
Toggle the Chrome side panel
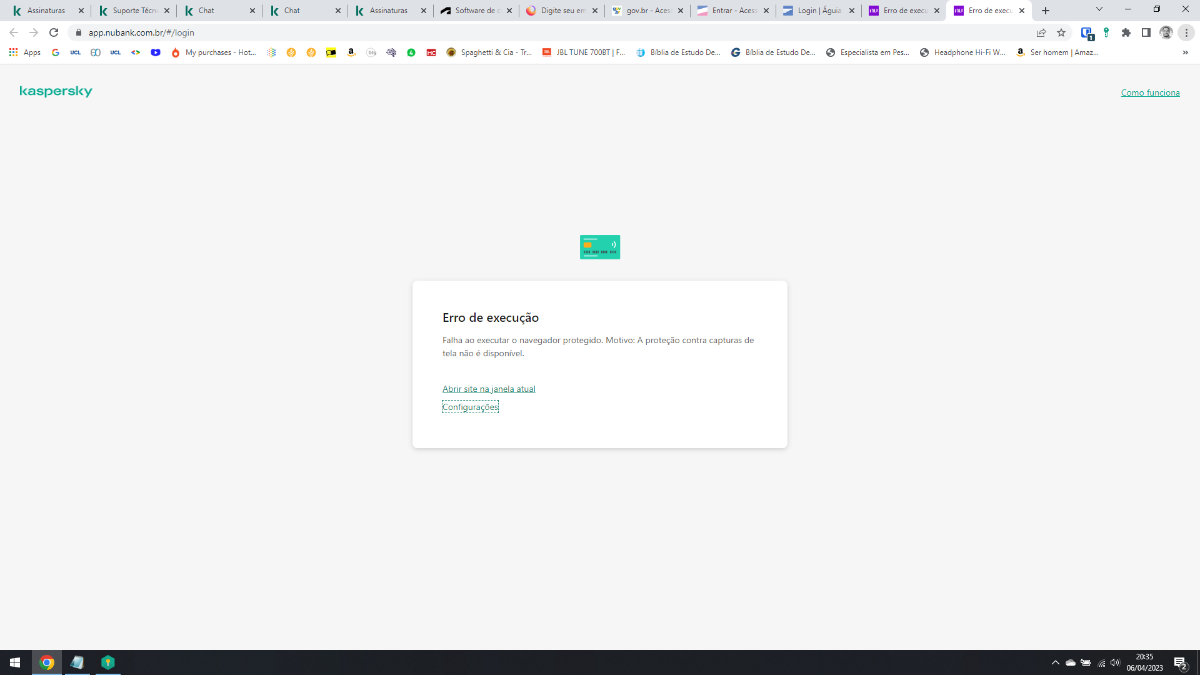coord(1146,32)
